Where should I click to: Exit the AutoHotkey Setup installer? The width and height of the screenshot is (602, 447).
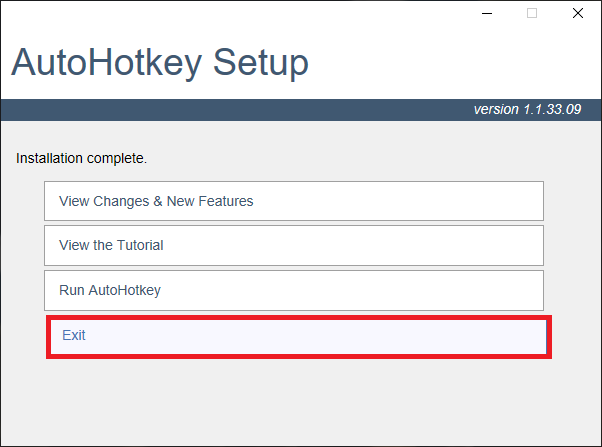click(x=298, y=337)
